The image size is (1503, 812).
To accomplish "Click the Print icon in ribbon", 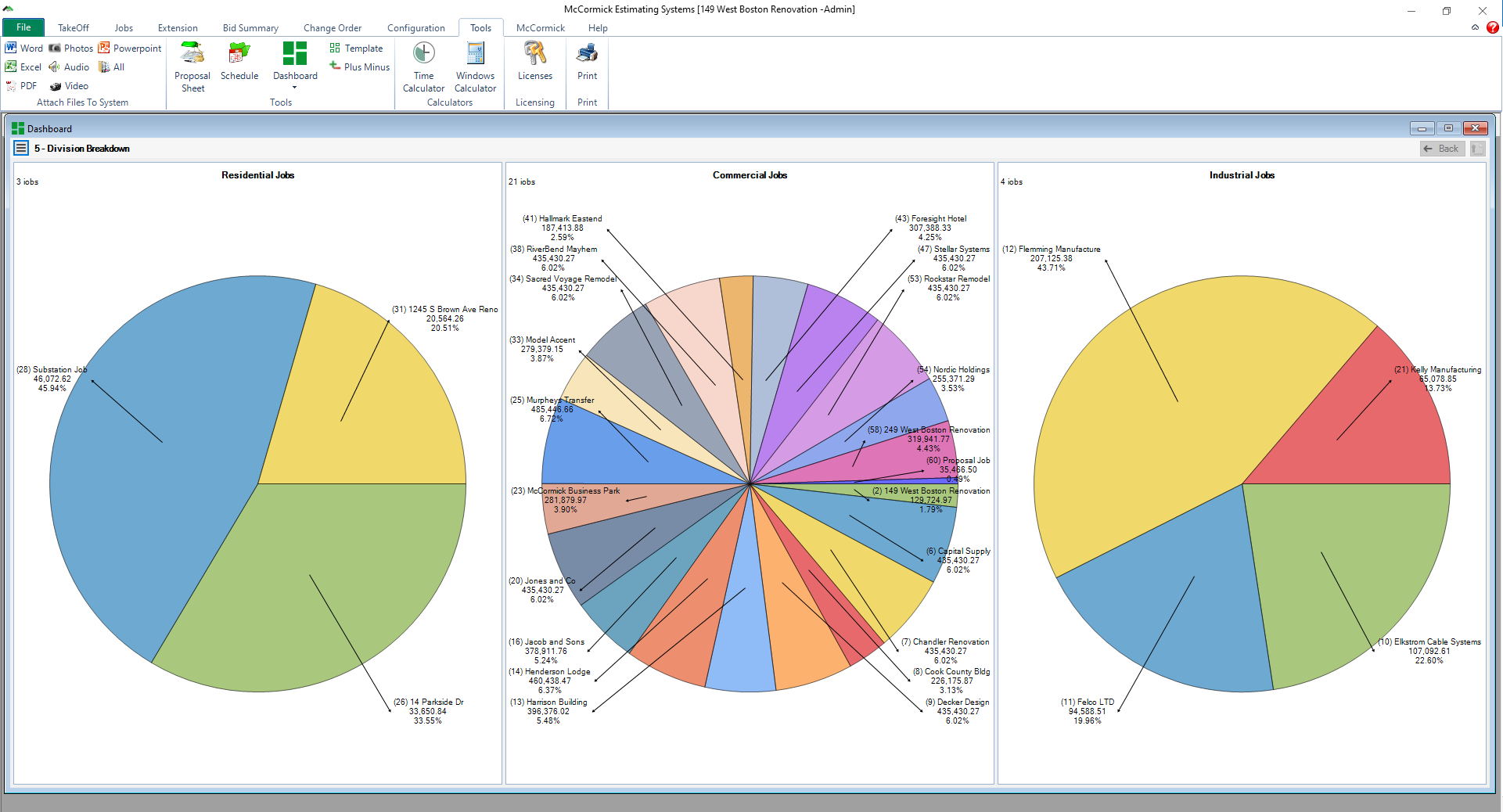I will 587,62.
